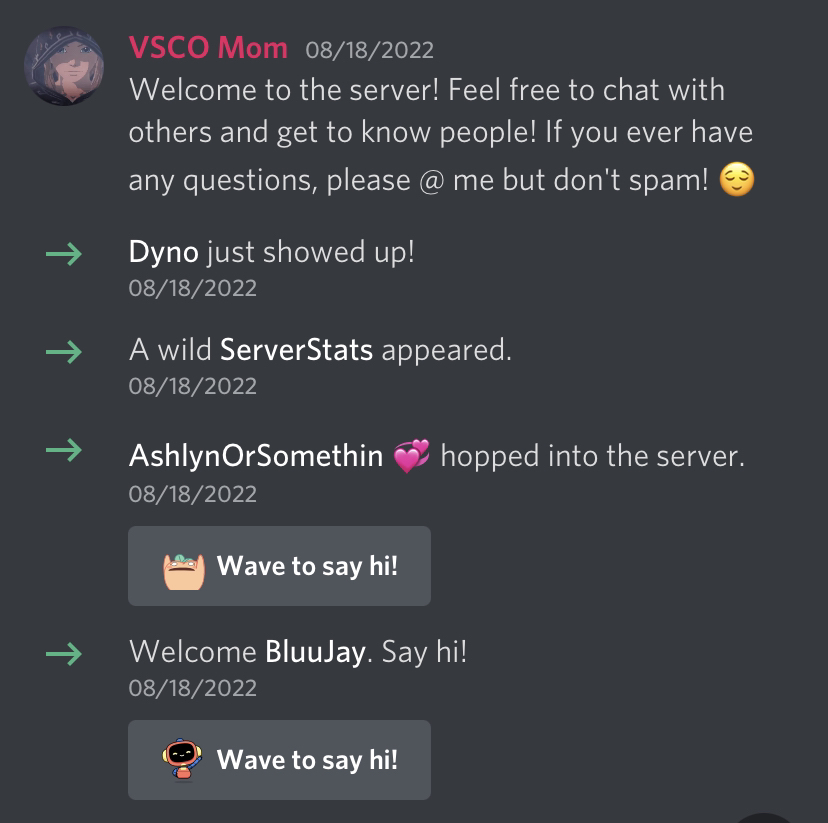
Task: Click the date under Dyno's join message
Action: pos(193,288)
